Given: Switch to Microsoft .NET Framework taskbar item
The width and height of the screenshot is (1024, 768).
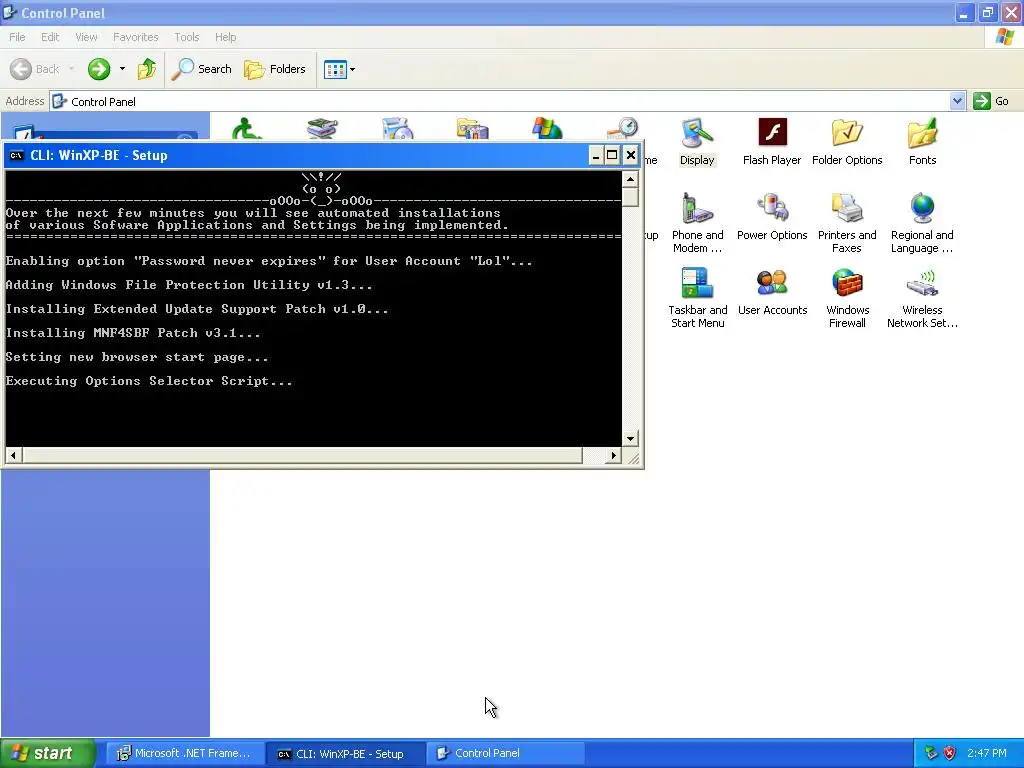Looking at the screenshot, I should (184, 753).
